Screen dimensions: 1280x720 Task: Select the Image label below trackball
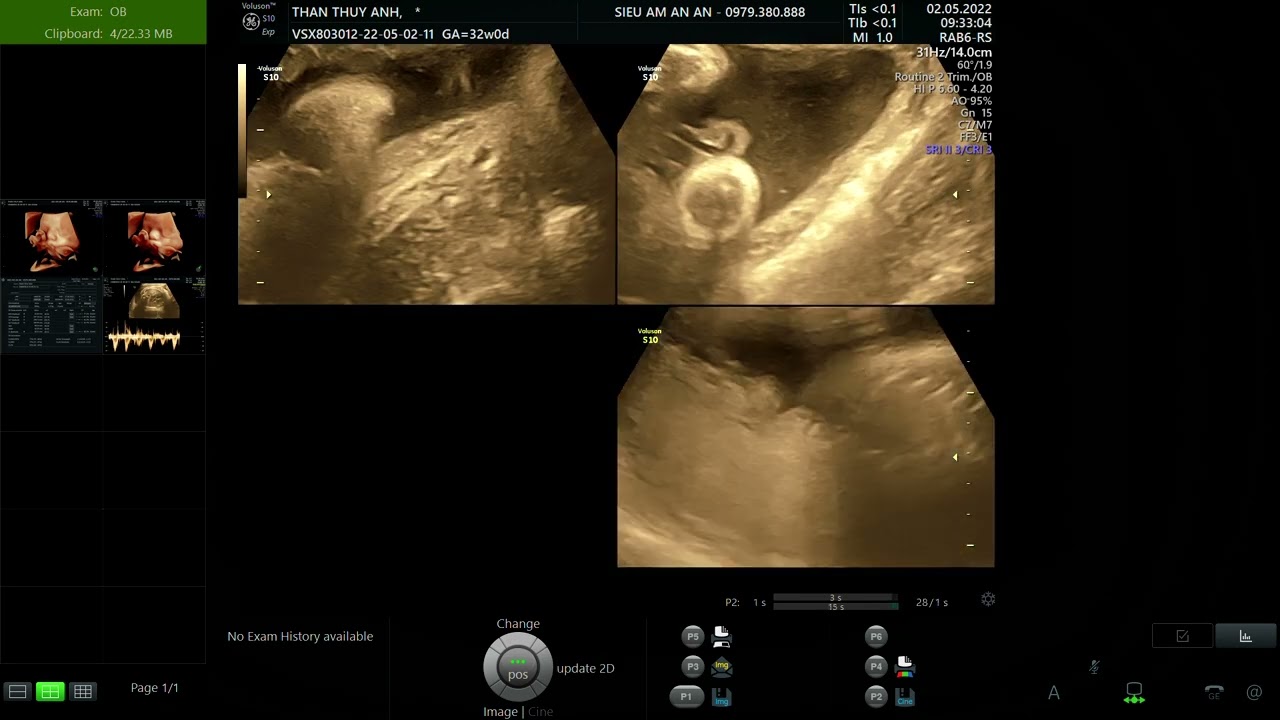click(500, 711)
